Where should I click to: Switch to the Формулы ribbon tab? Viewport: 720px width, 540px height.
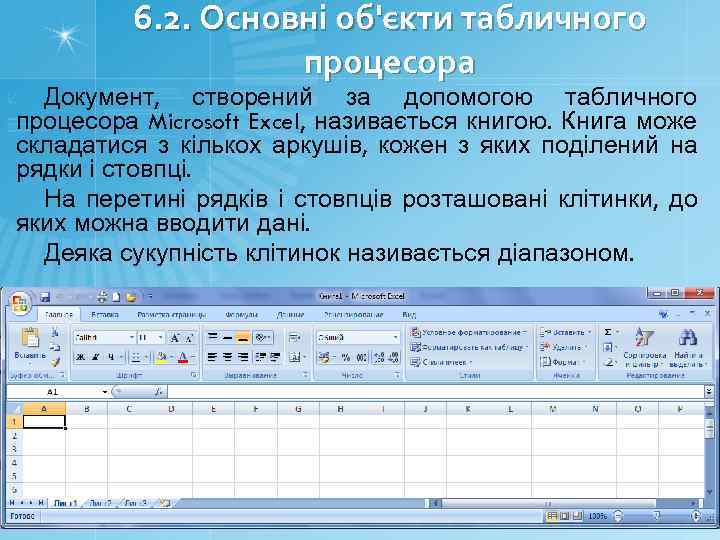click(241, 315)
